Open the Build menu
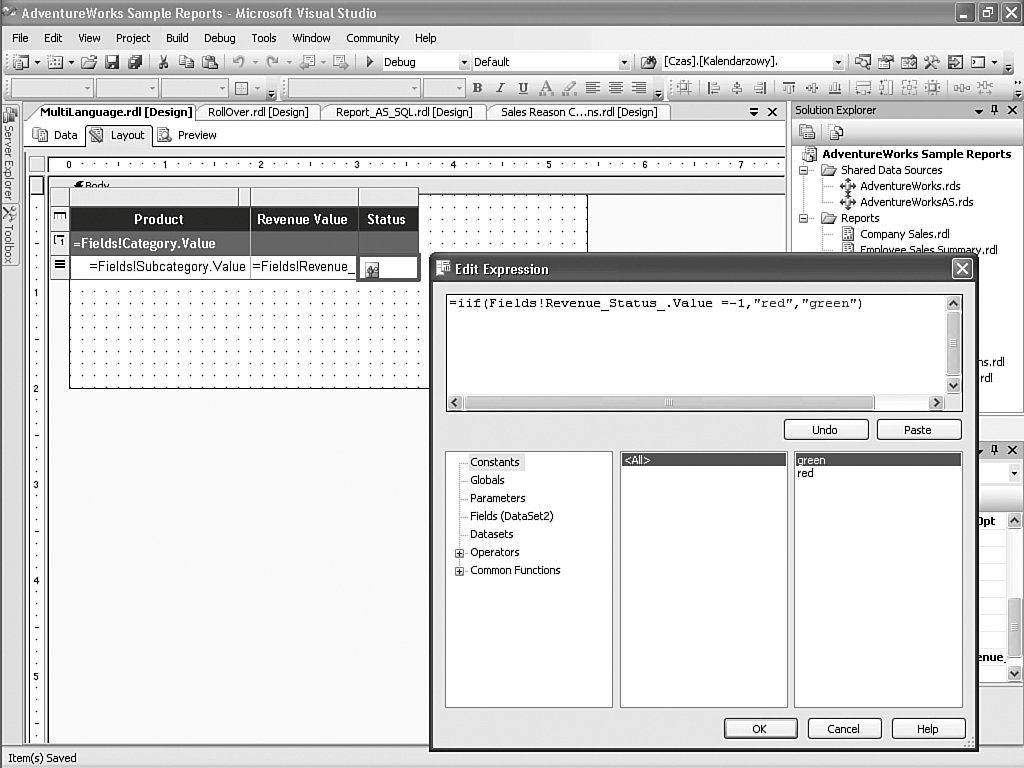 (x=177, y=38)
